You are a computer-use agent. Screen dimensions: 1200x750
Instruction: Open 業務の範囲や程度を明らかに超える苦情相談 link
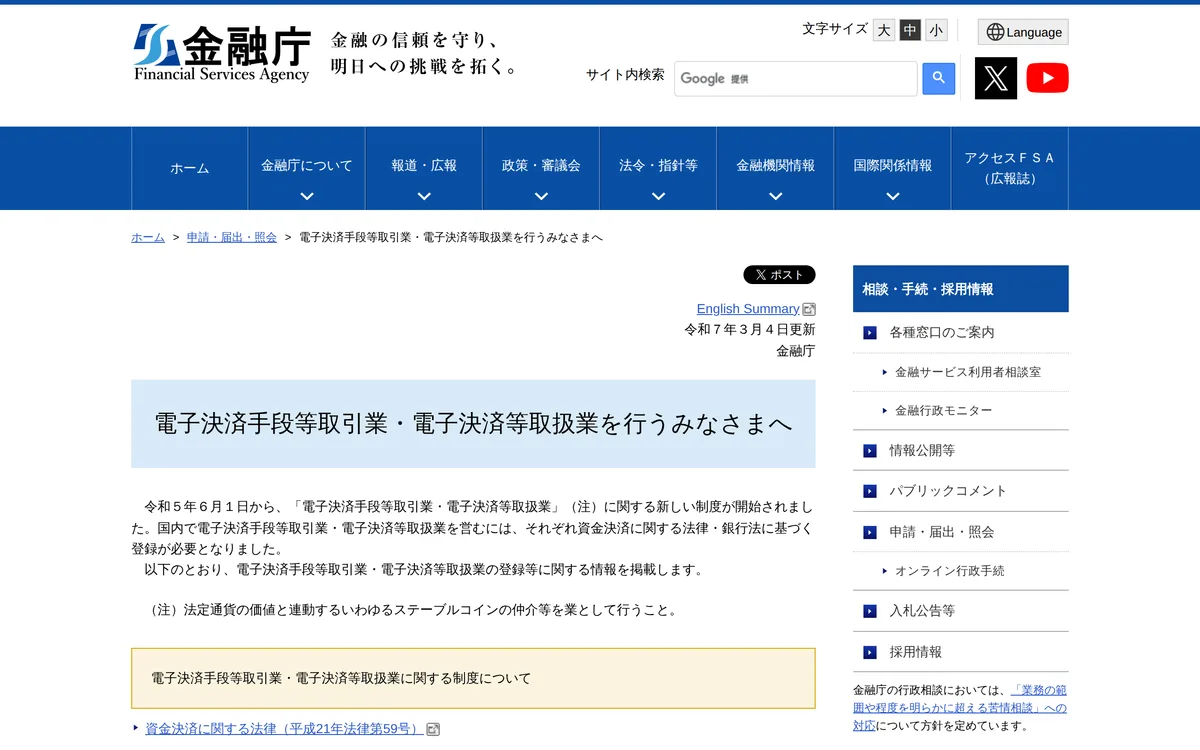click(960, 699)
